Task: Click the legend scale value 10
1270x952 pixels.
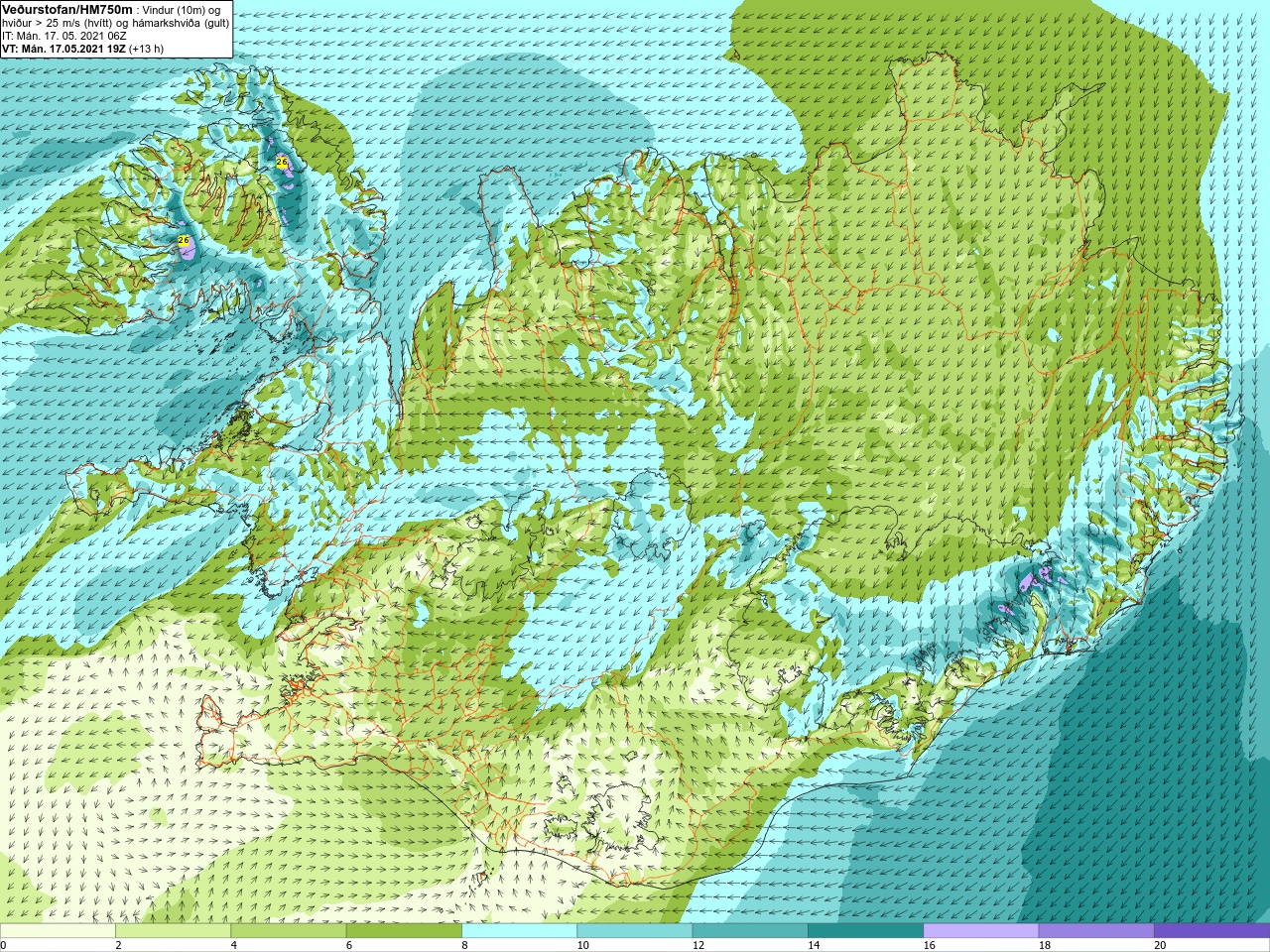Action: click(582, 945)
